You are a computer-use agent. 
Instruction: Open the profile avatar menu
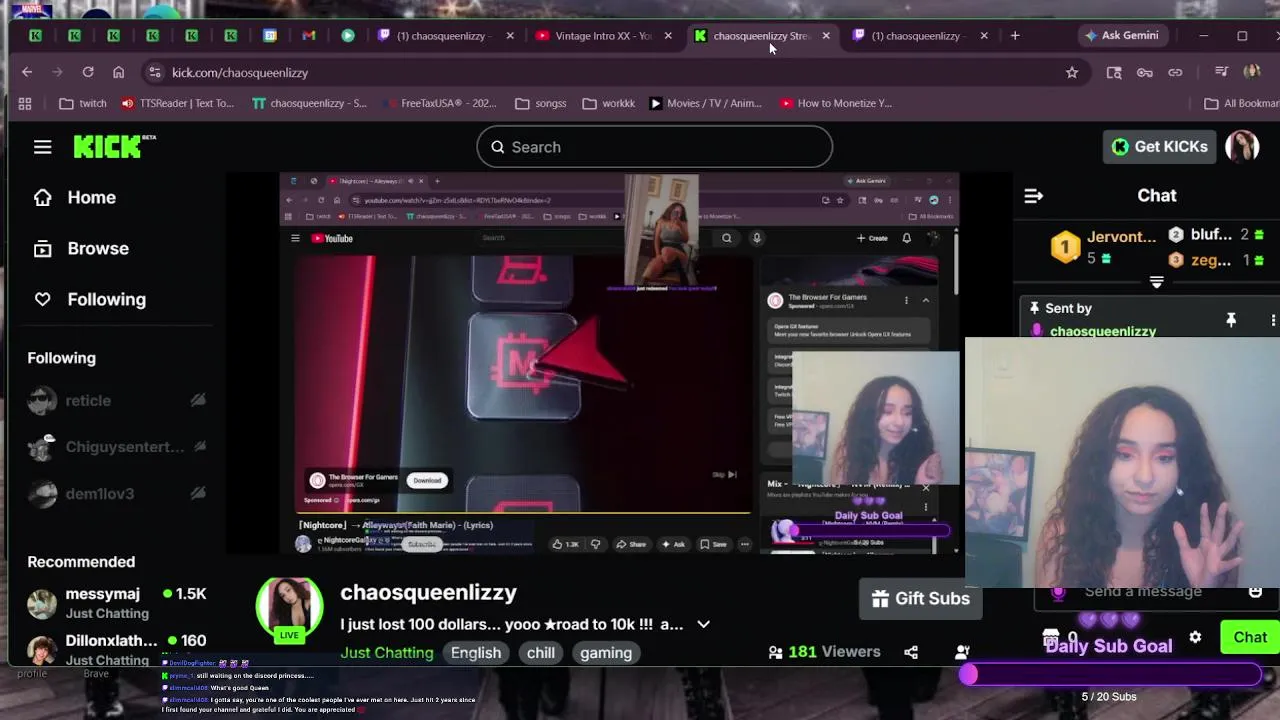pos(1242,147)
